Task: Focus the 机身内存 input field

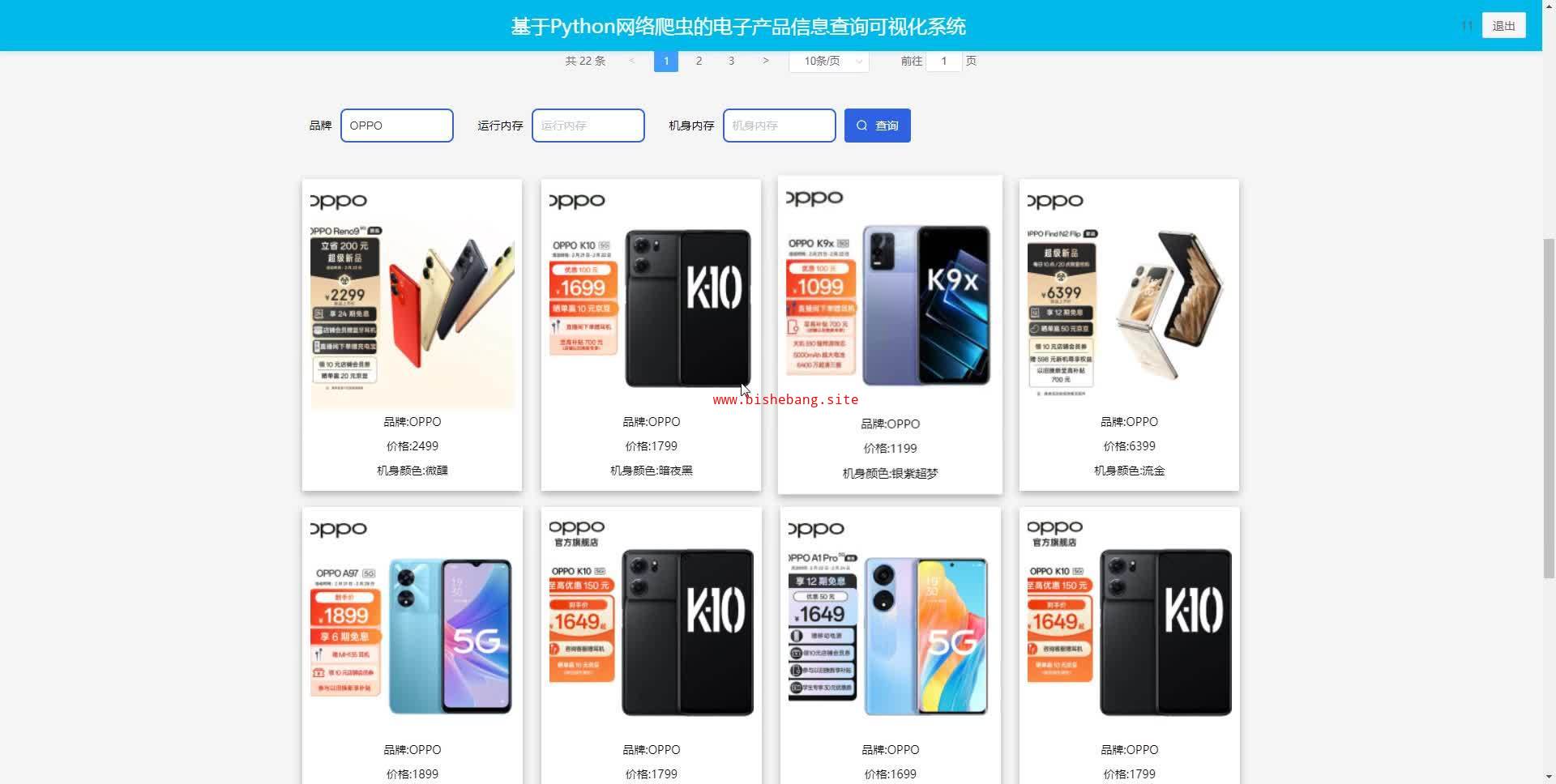Action: click(x=780, y=126)
